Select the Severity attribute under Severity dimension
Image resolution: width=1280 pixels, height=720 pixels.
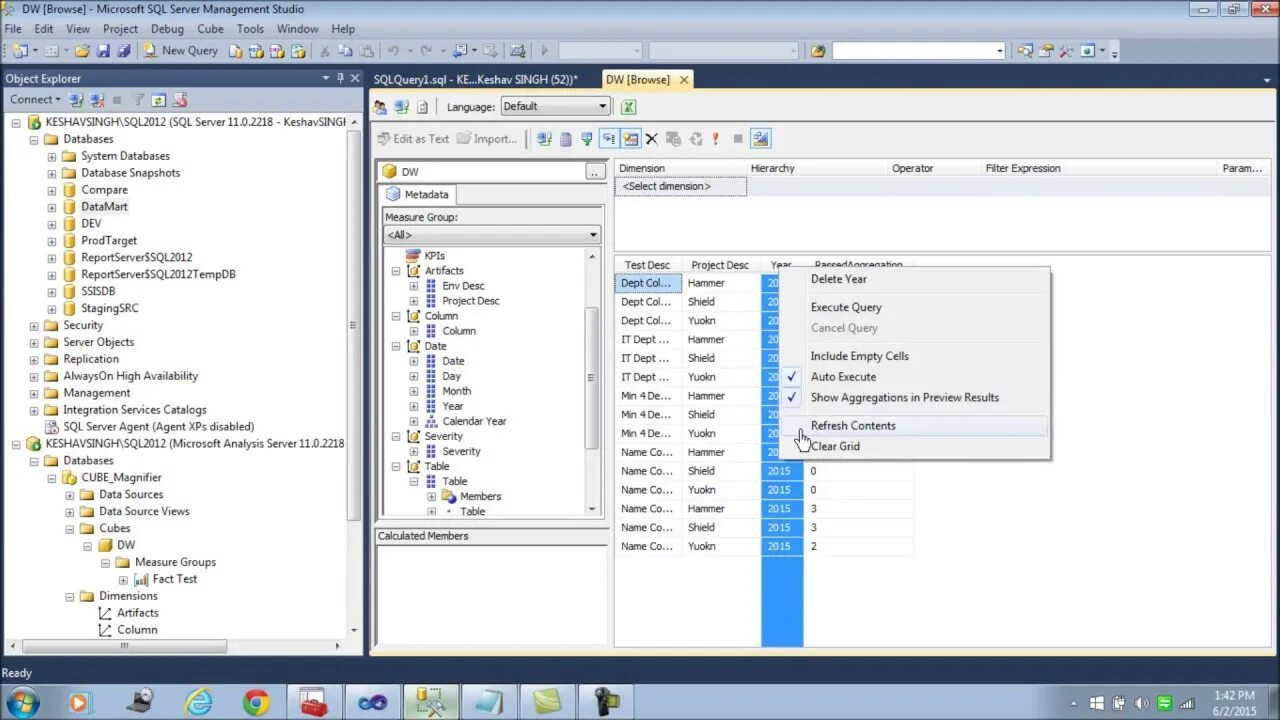tap(461, 451)
